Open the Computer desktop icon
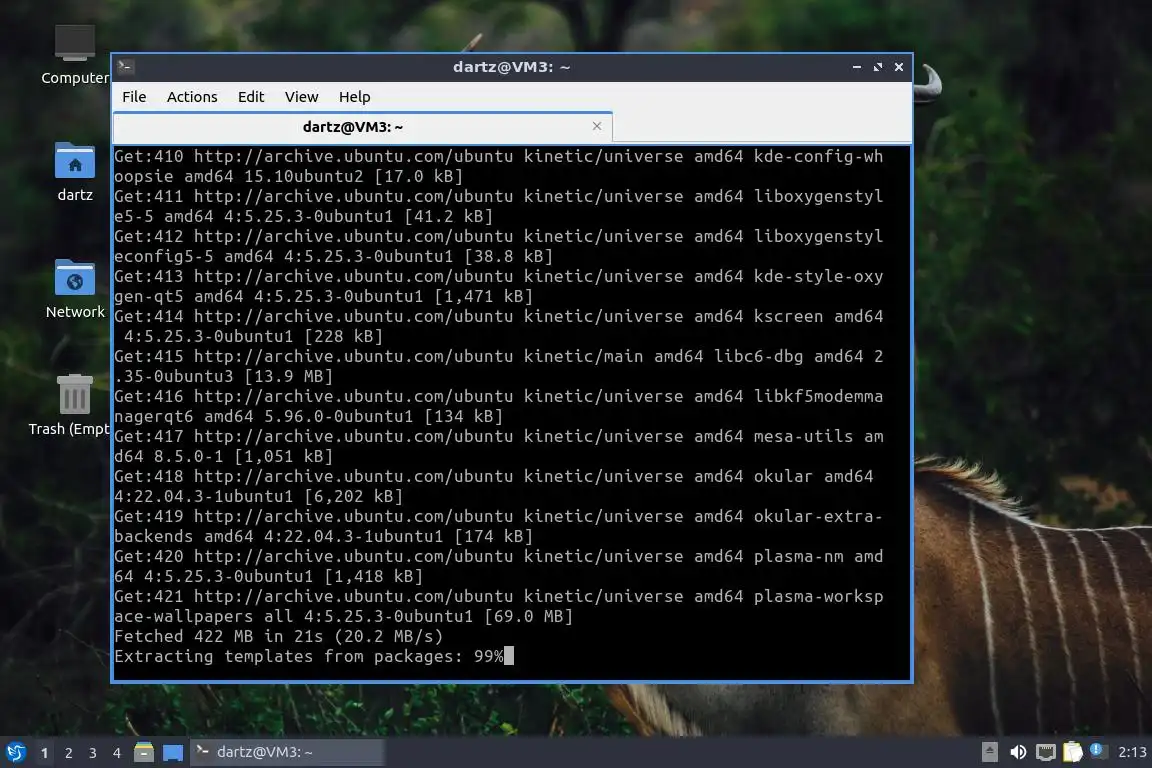Image resolution: width=1152 pixels, height=768 pixels. pos(75,55)
